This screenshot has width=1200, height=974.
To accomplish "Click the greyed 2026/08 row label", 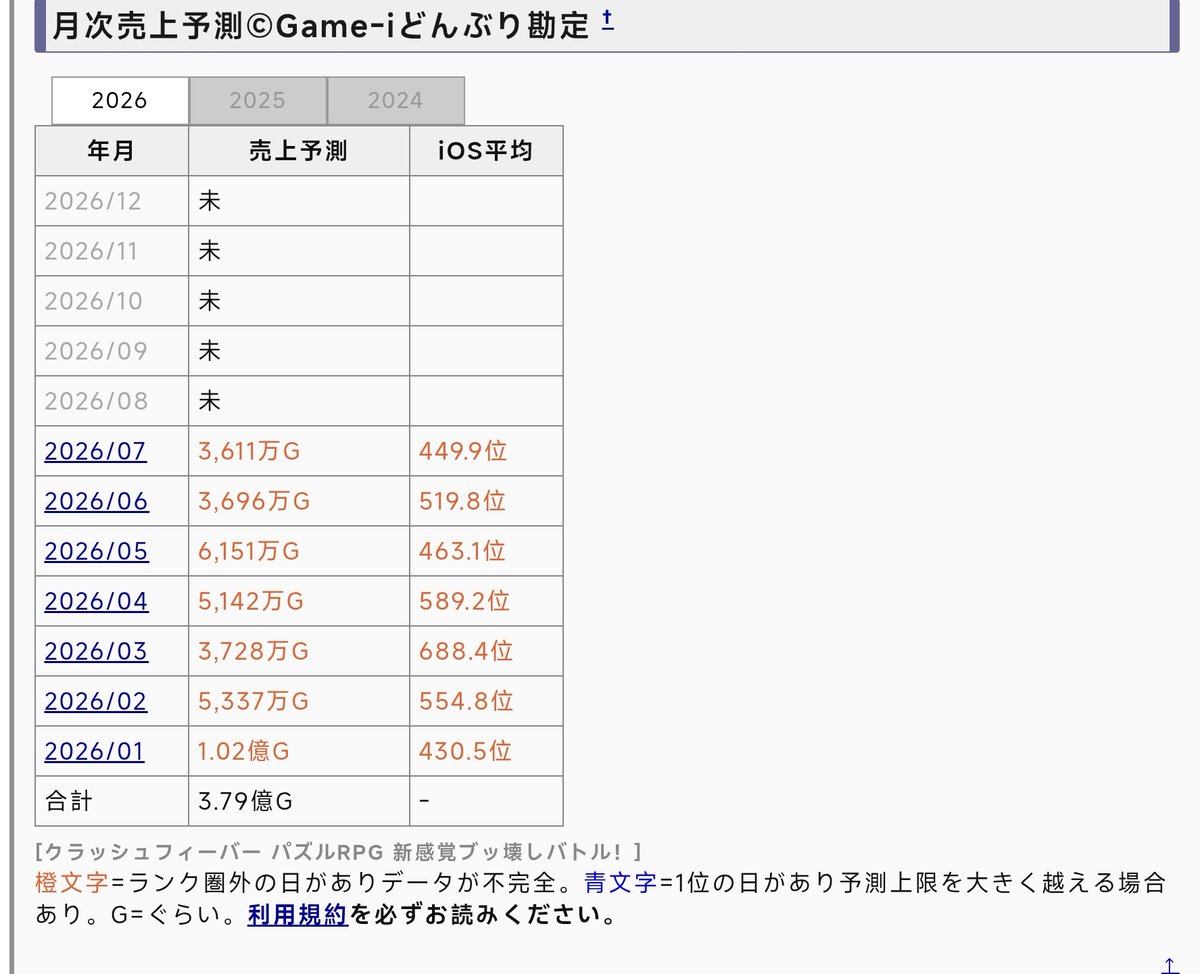I will [96, 401].
